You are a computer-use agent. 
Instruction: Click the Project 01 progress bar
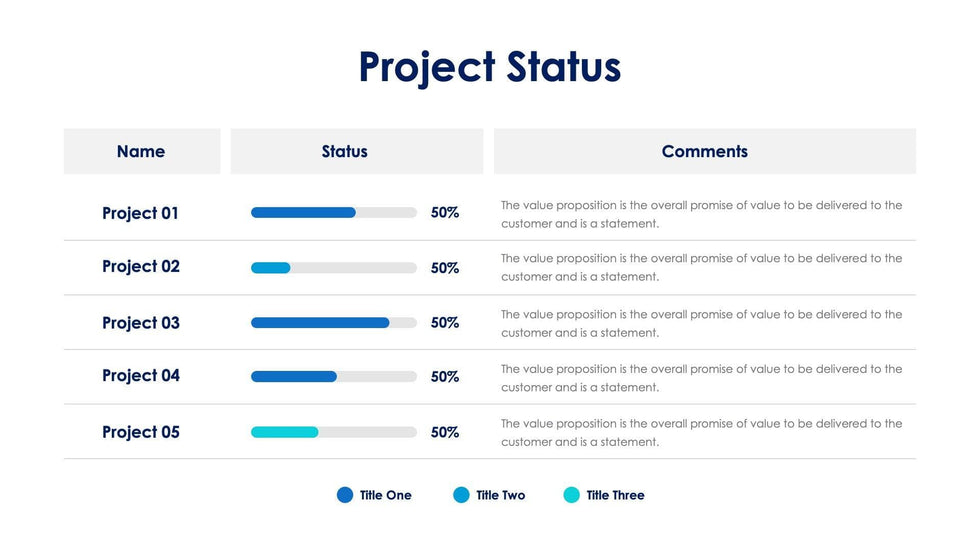333,213
